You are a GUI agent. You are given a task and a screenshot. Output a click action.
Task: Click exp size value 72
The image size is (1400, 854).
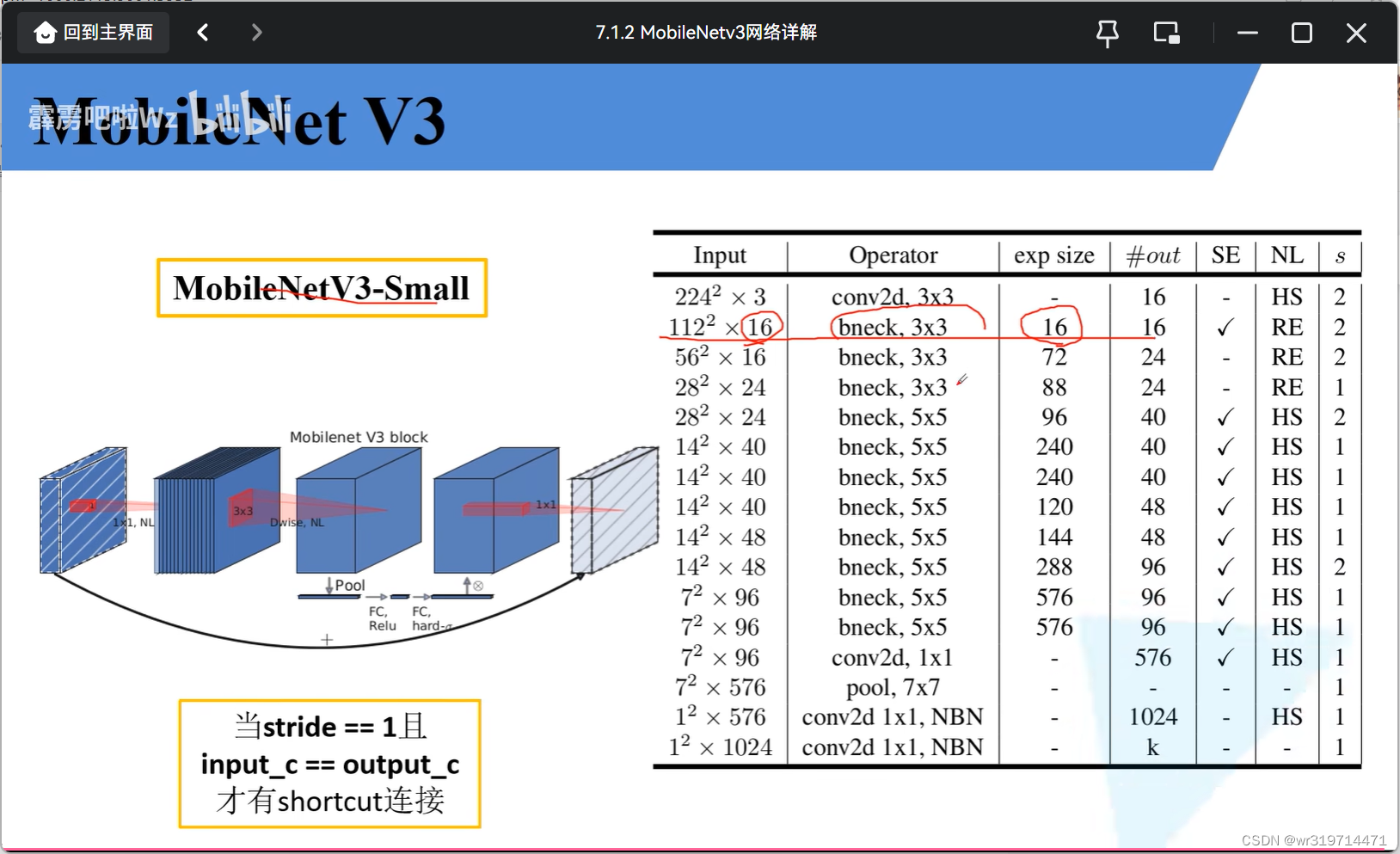point(1054,357)
